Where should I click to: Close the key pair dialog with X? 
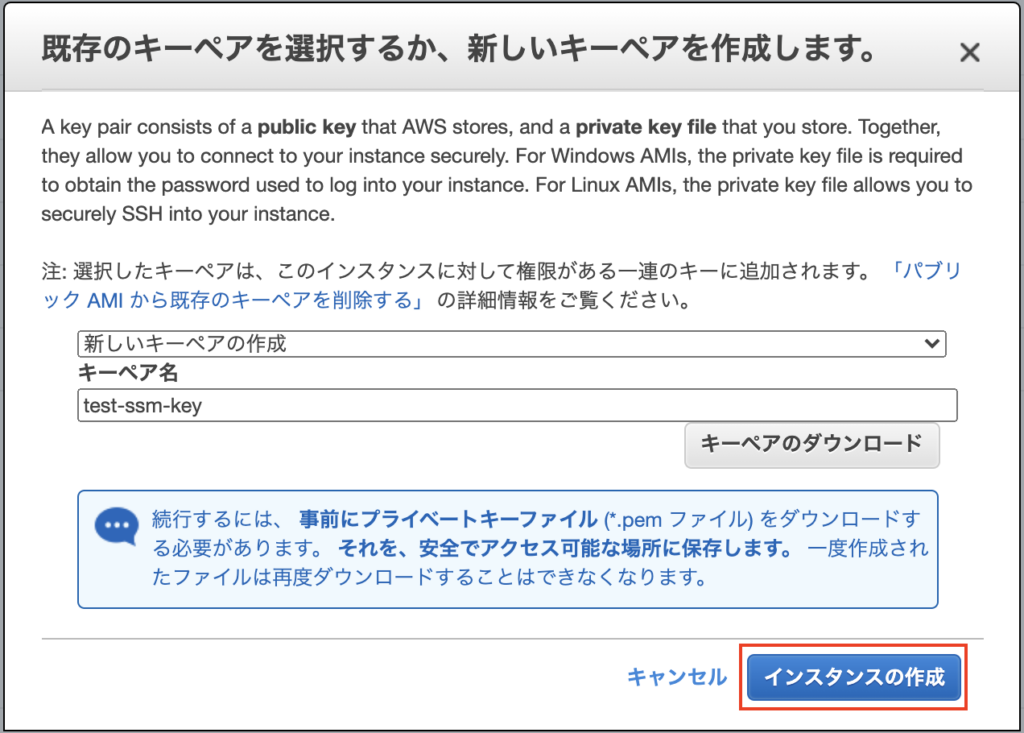970,52
